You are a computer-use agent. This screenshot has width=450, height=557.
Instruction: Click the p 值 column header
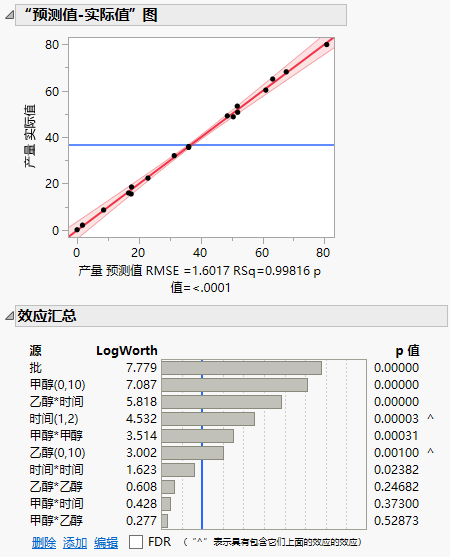[407, 351]
